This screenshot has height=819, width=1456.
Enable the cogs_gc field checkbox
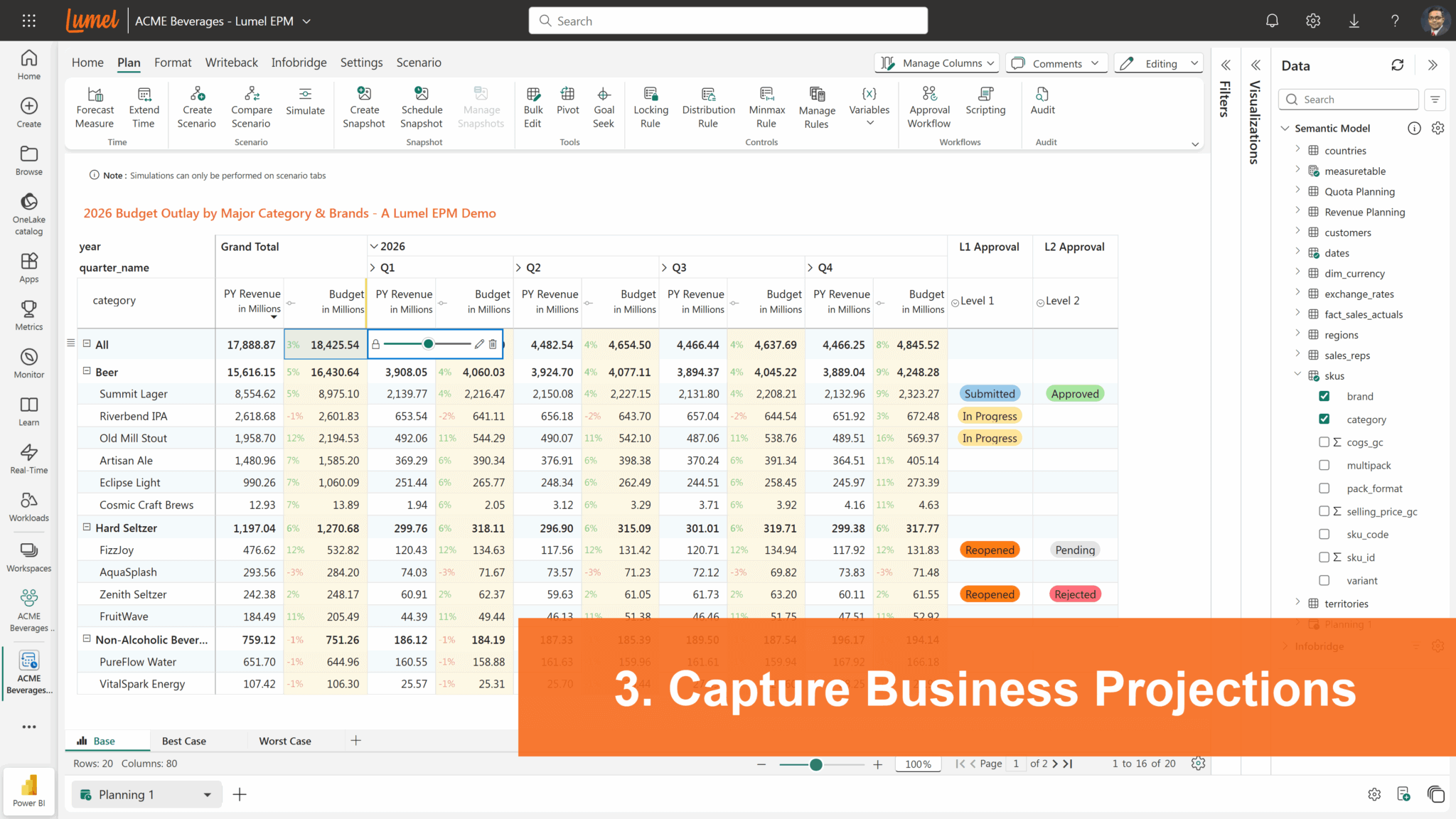click(1324, 441)
